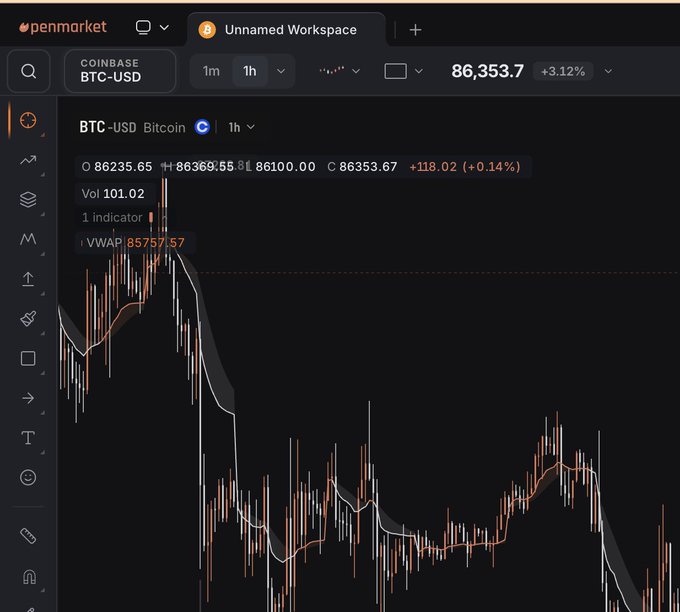Screen dimensions: 680x612
Task: Select the arrow drawing tool
Action: tap(28, 398)
